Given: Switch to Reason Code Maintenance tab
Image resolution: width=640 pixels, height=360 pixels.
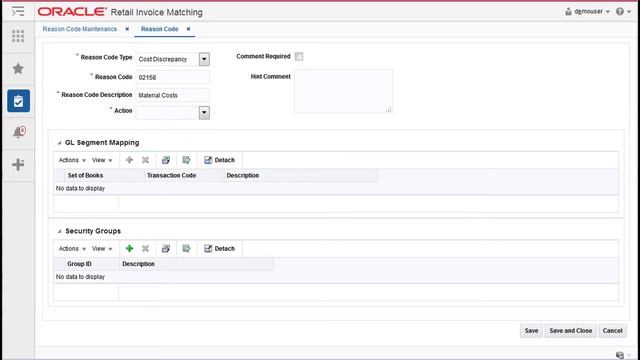Looking at the screenshot, I should click(80, 29).
